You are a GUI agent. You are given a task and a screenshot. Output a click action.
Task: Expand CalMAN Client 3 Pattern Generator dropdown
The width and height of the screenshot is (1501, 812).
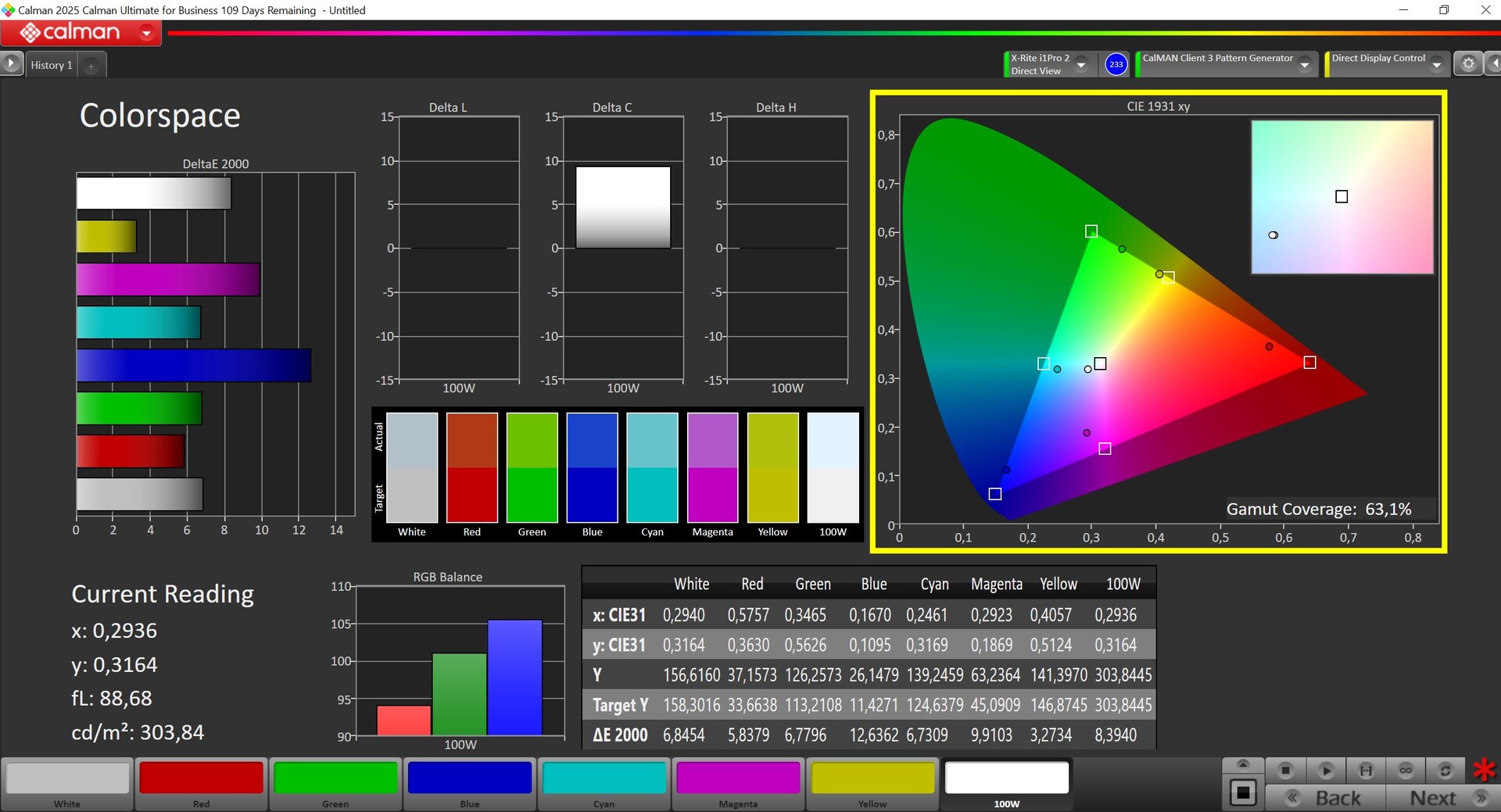[x=1304, y=65]
